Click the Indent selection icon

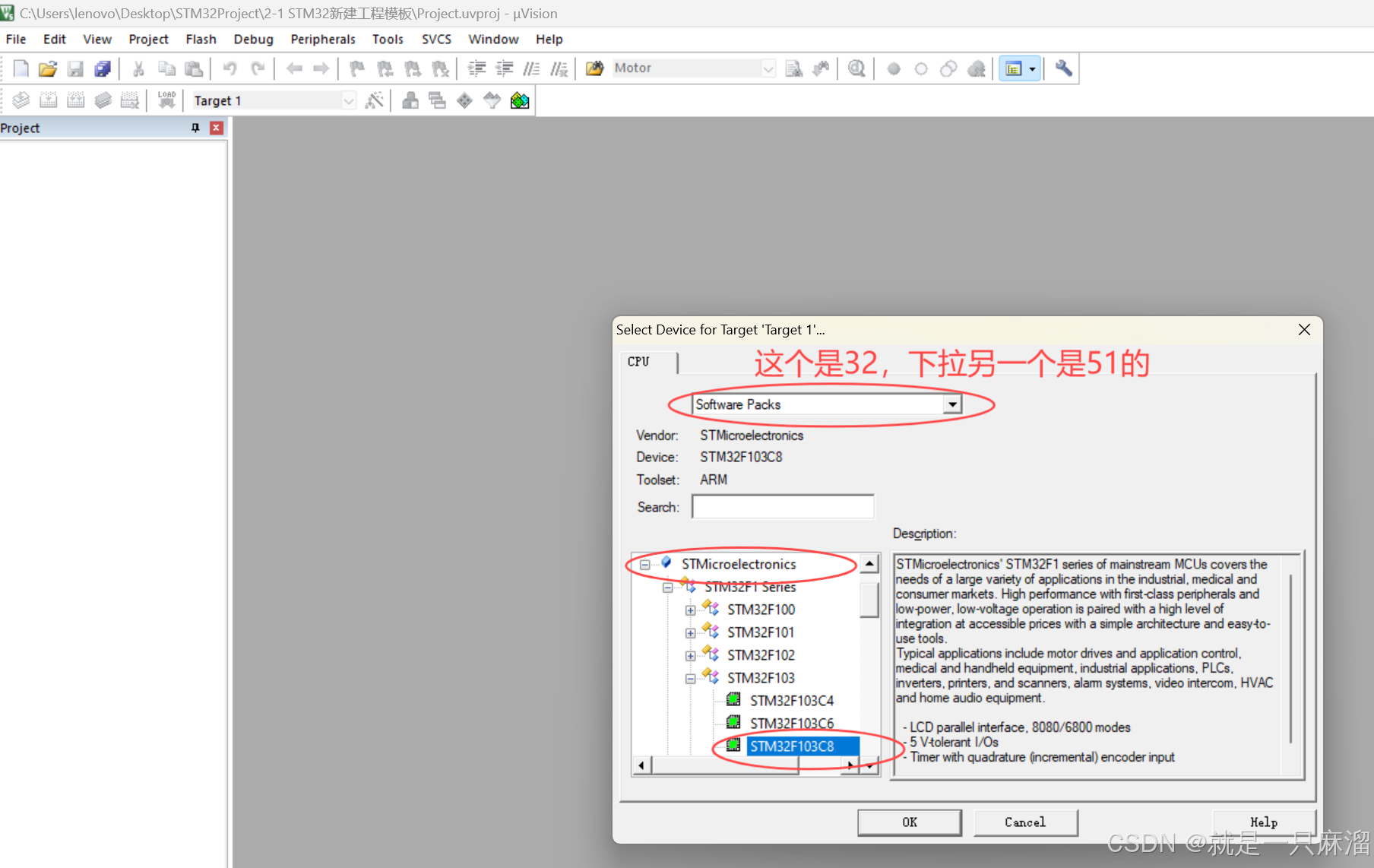tap(476, 68)
